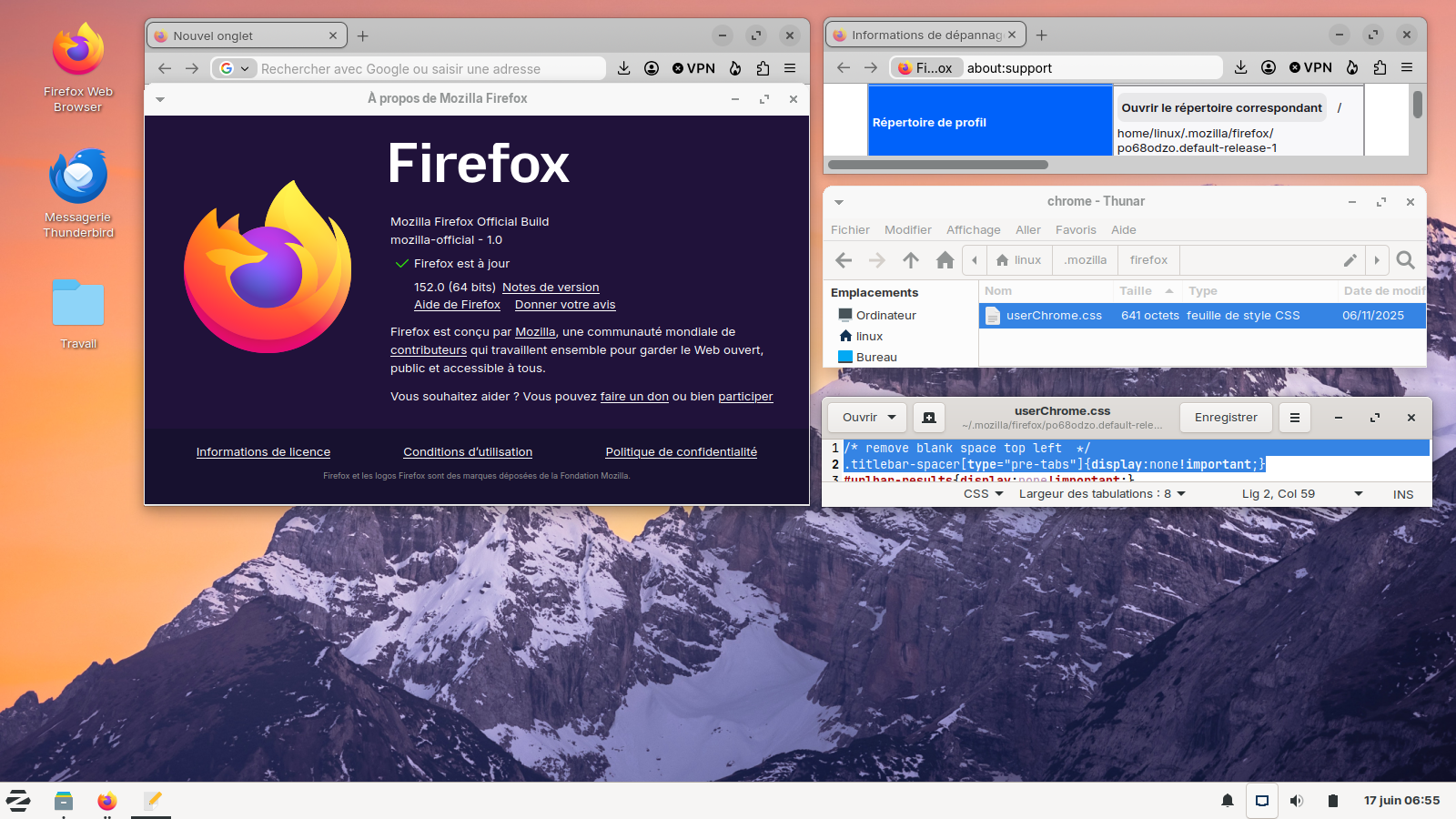
Task: Open extensions in the Nouvel onglet Firefox window
Action: click(763, 68)
